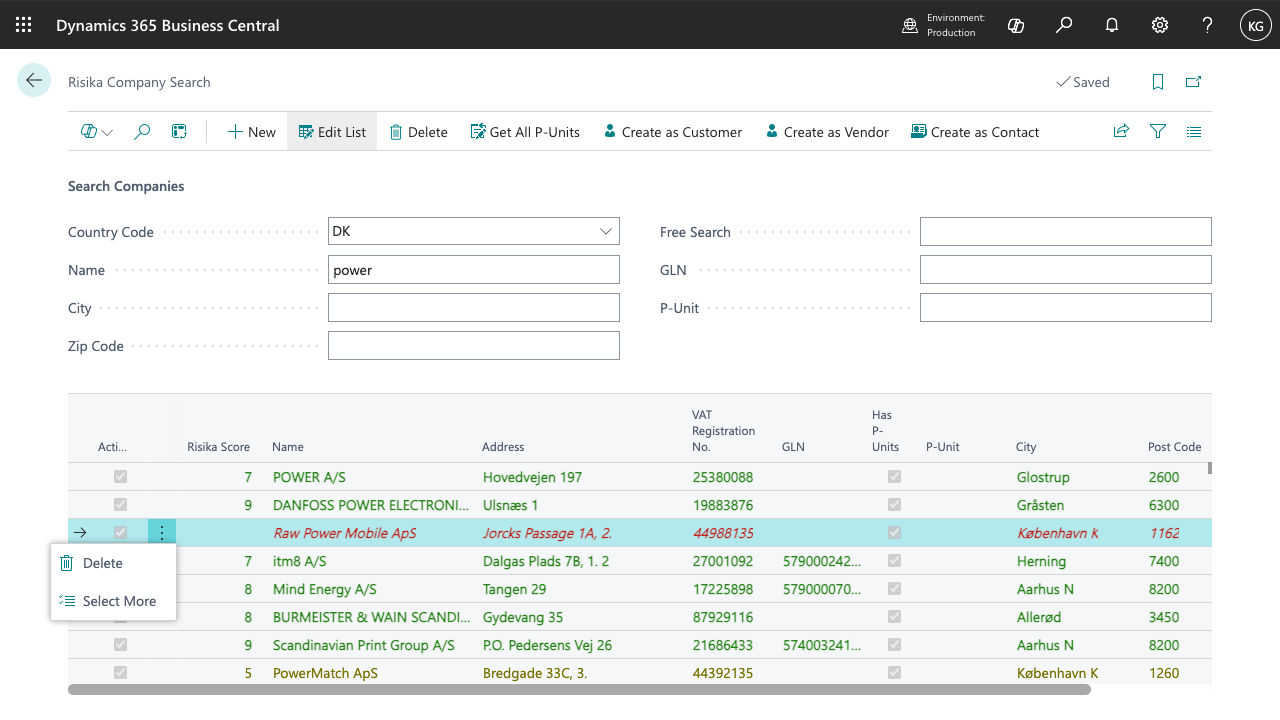The height and width of the screenshot is (720, 1280).
Task: Sort by Name column header
Action: click(288, 447)
